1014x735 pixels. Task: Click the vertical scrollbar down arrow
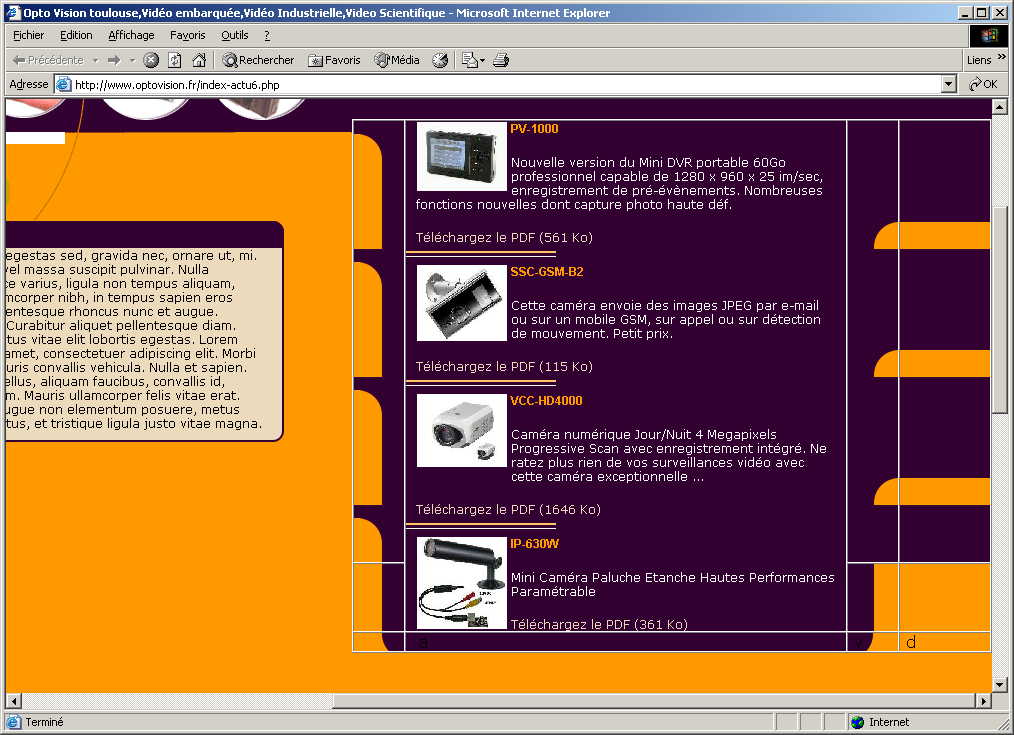coord(999,685)
